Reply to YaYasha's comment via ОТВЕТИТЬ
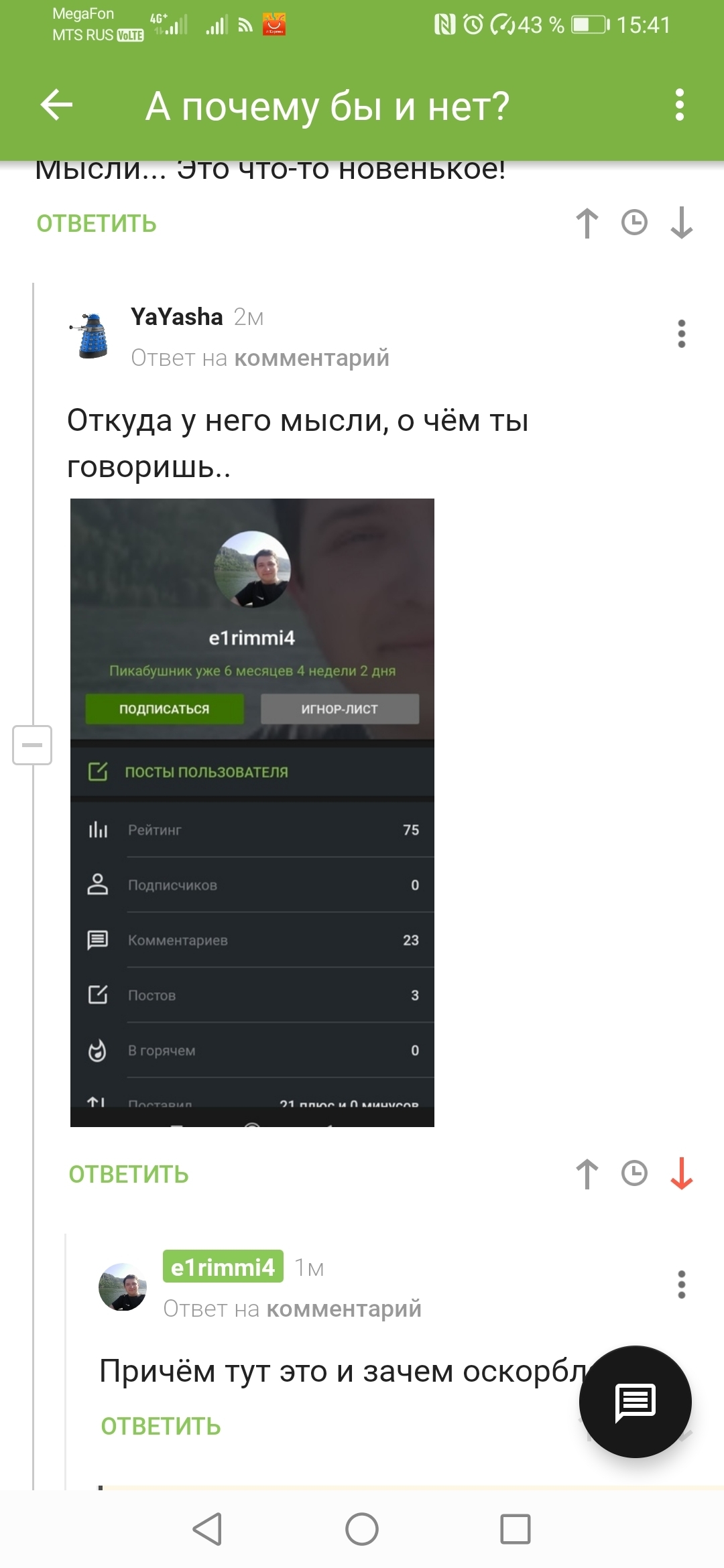The height and width of the screenshot is (1568, 724). (x=129, y=1175)
